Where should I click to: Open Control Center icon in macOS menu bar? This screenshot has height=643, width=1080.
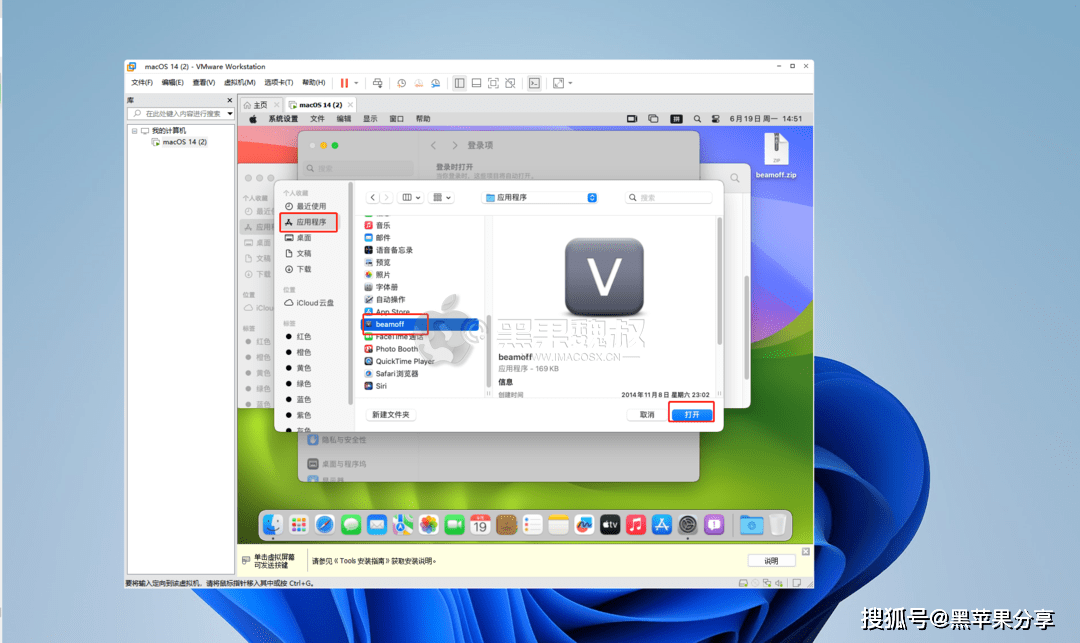pos(716,119)
